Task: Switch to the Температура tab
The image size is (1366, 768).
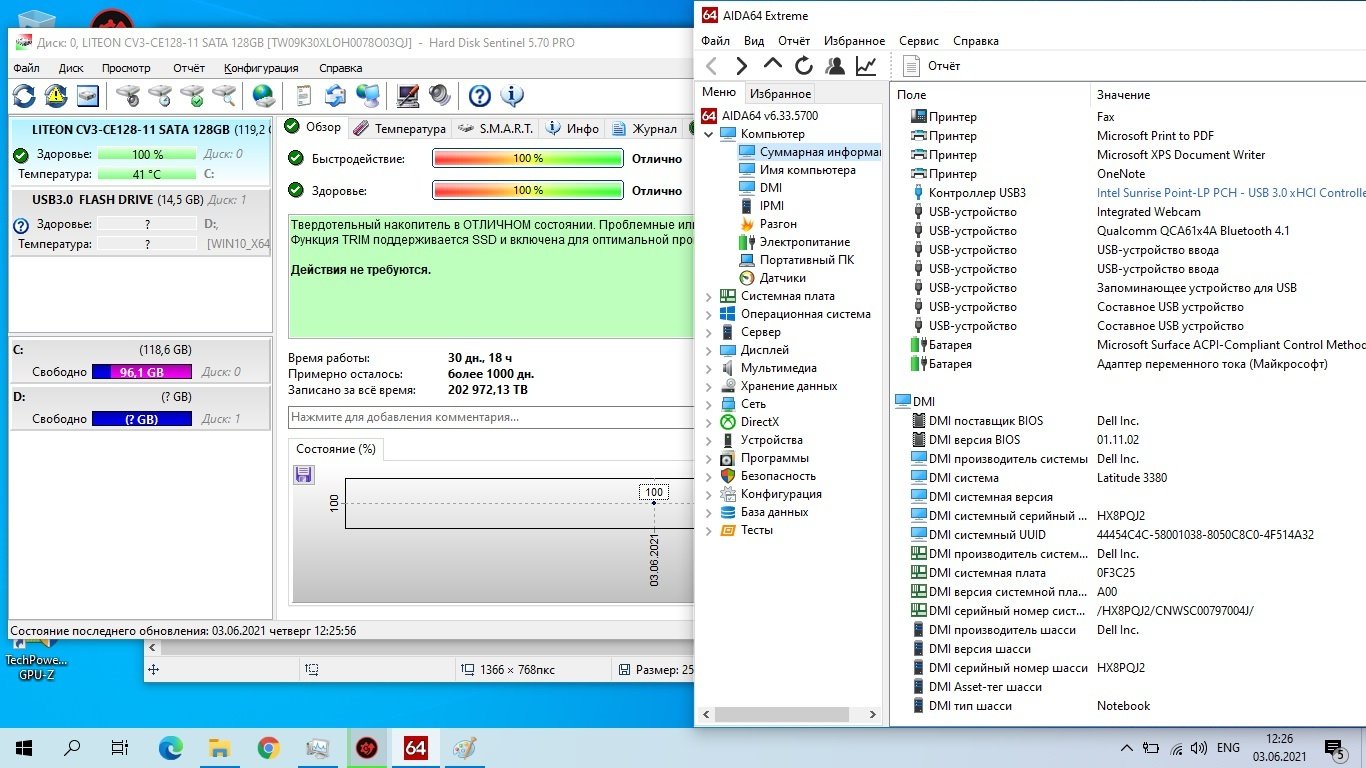Action: tap(399, 128)
